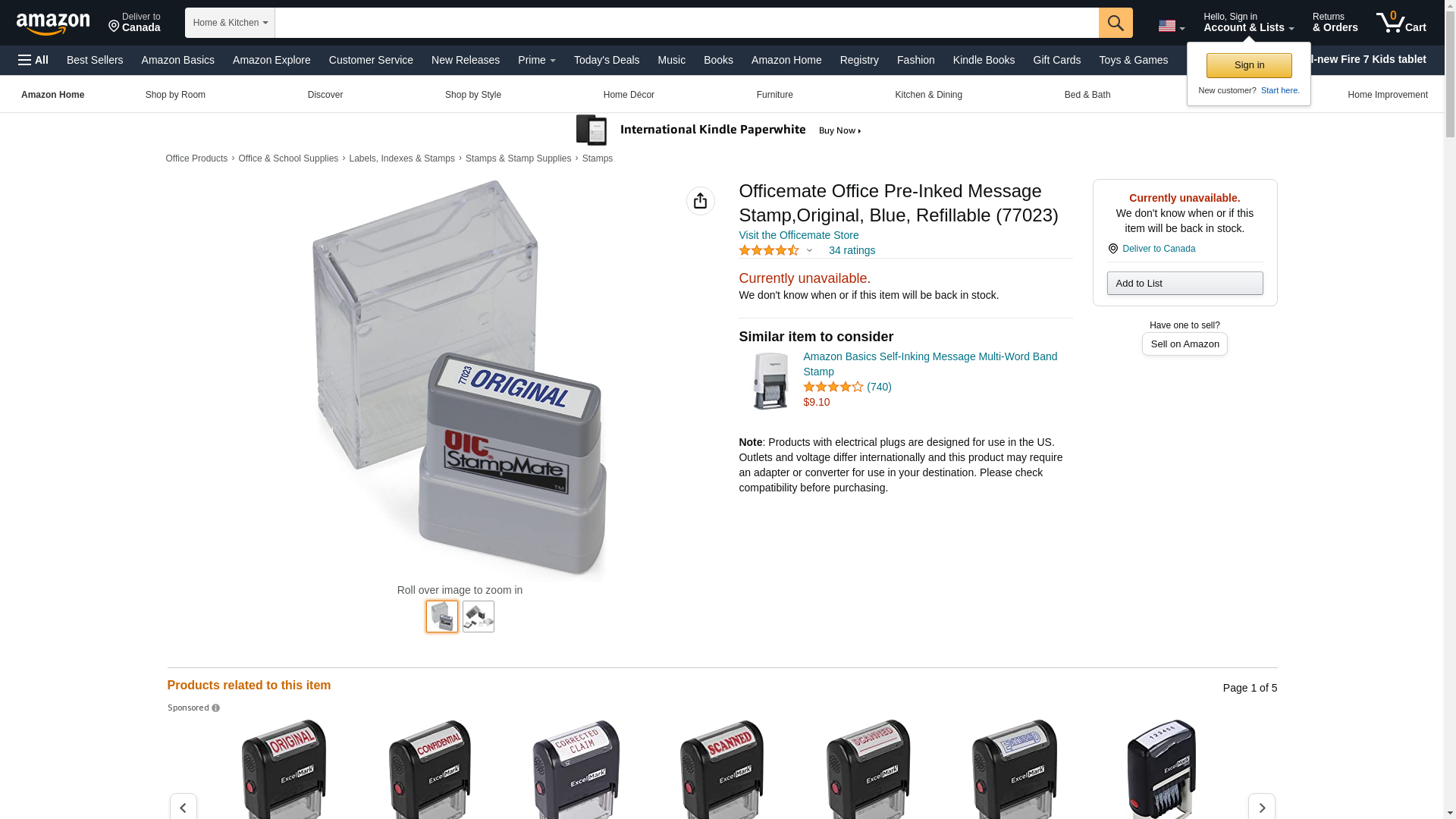Open the All hamburger menu
Screen dimensions: 1456x819
coord(33,60)
